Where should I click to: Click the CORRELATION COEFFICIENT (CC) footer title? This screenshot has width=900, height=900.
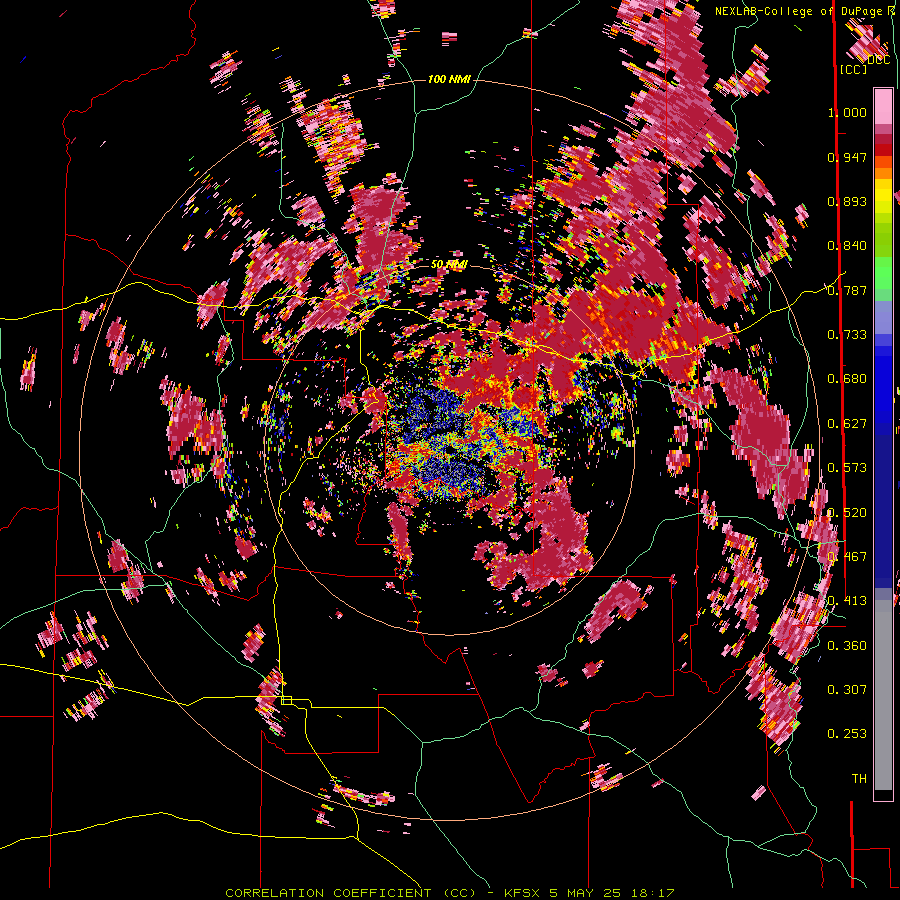click(x=350, y=893)
